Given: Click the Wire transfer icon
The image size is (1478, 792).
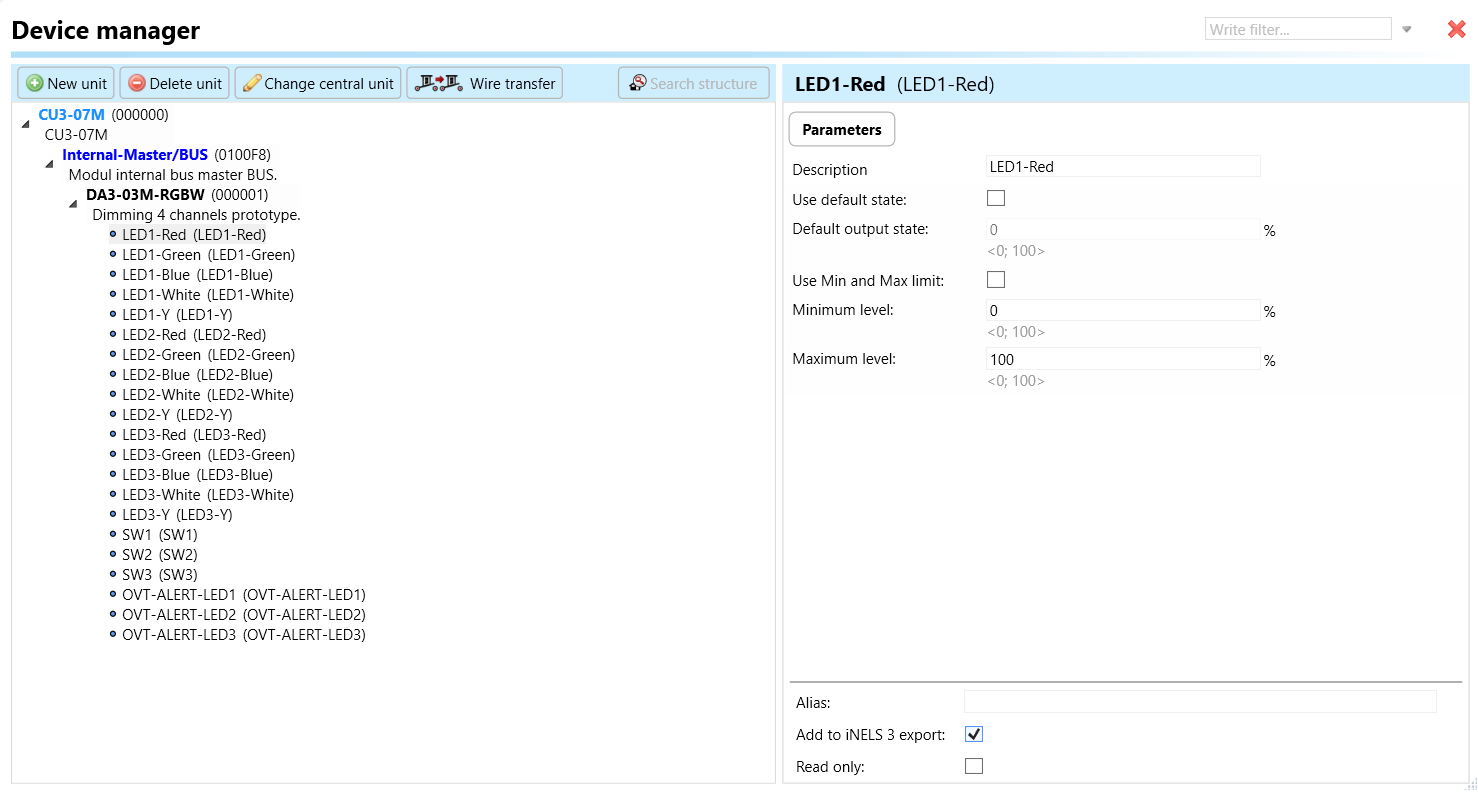Looking at the screenshot, I should 440,83.
